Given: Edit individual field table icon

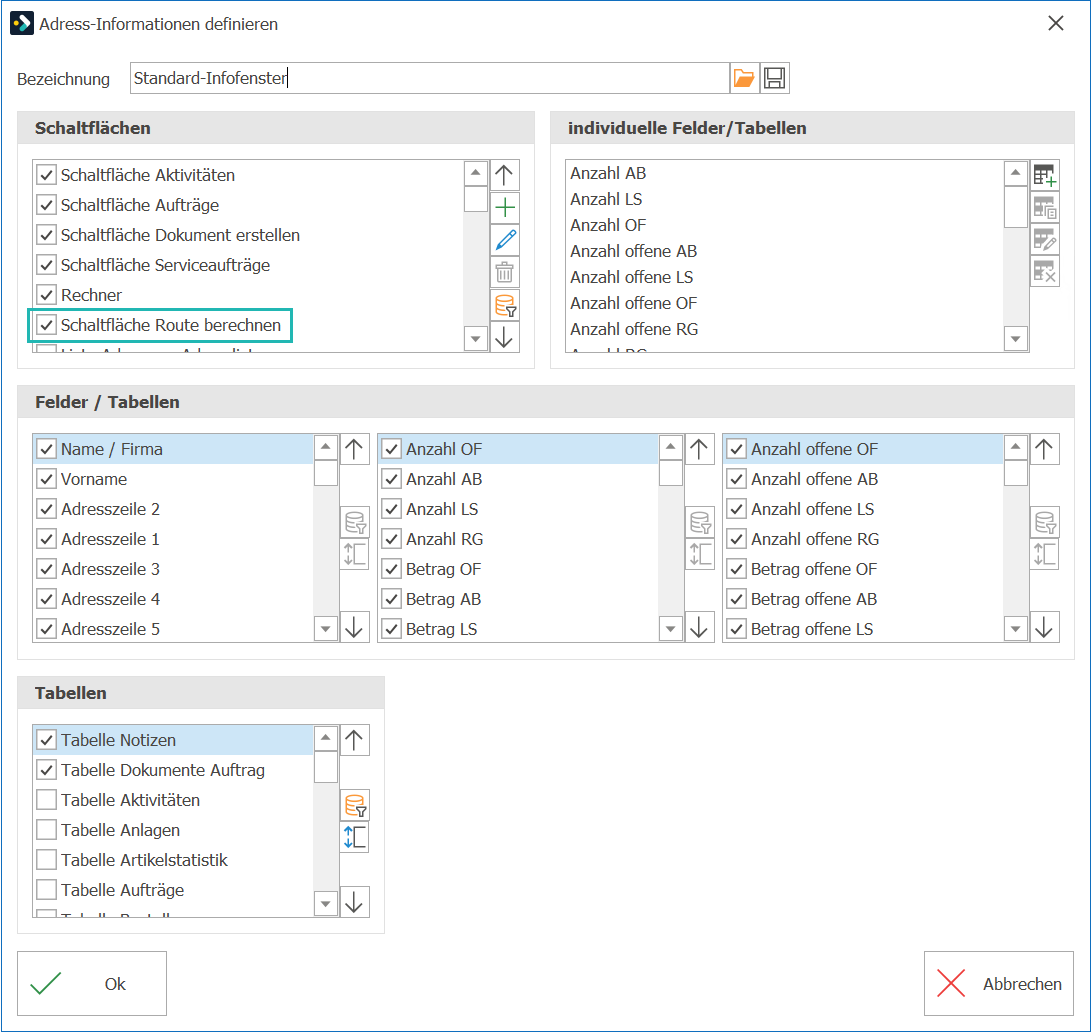Looking at the screenshot, I should (x=1045, y=240).
